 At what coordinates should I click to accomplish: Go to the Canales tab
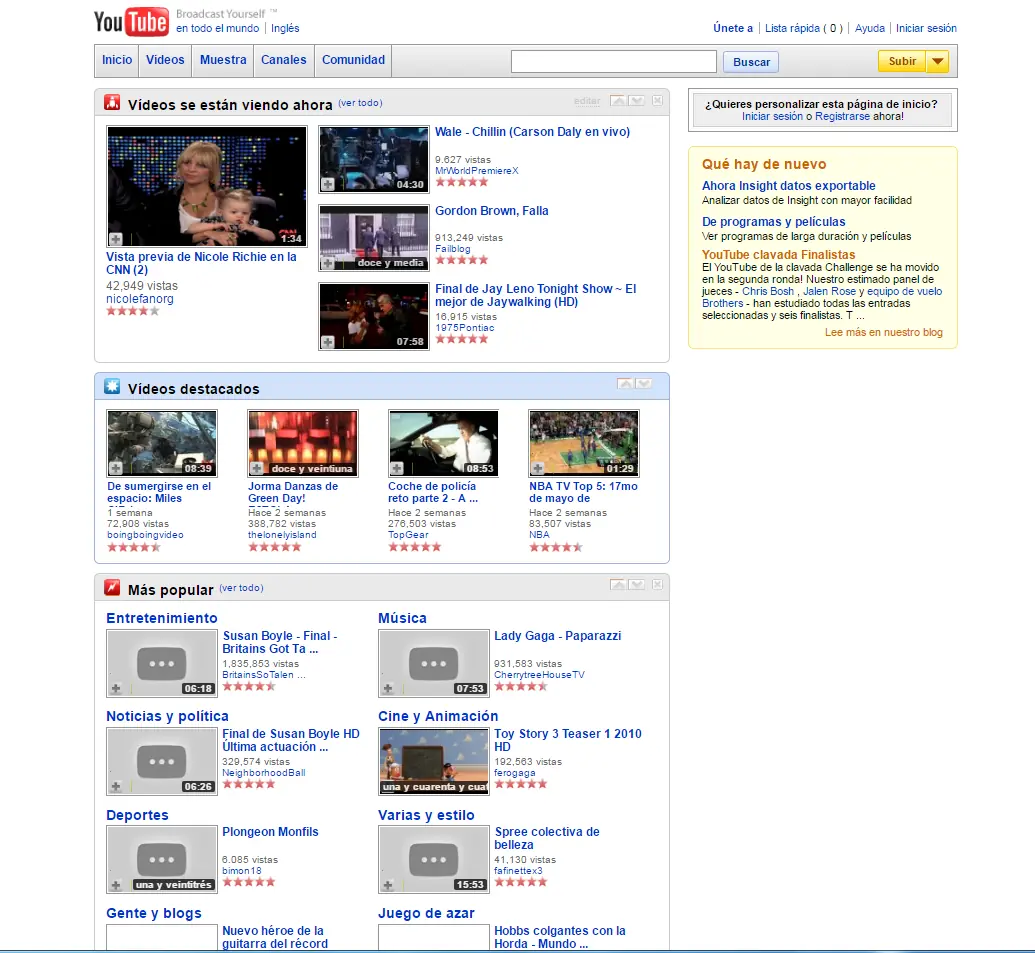284,60
